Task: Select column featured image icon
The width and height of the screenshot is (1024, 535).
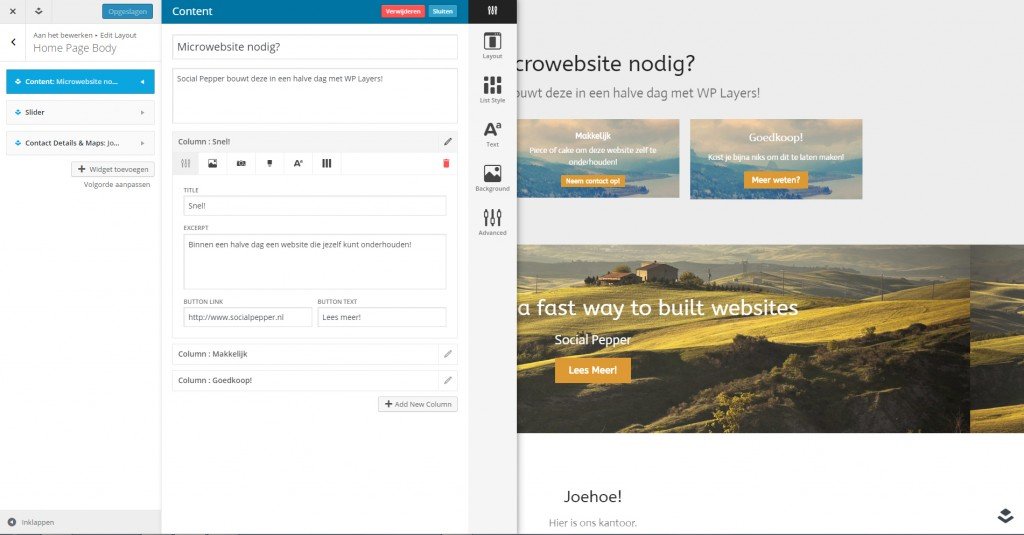Action: tap(213, 163)
